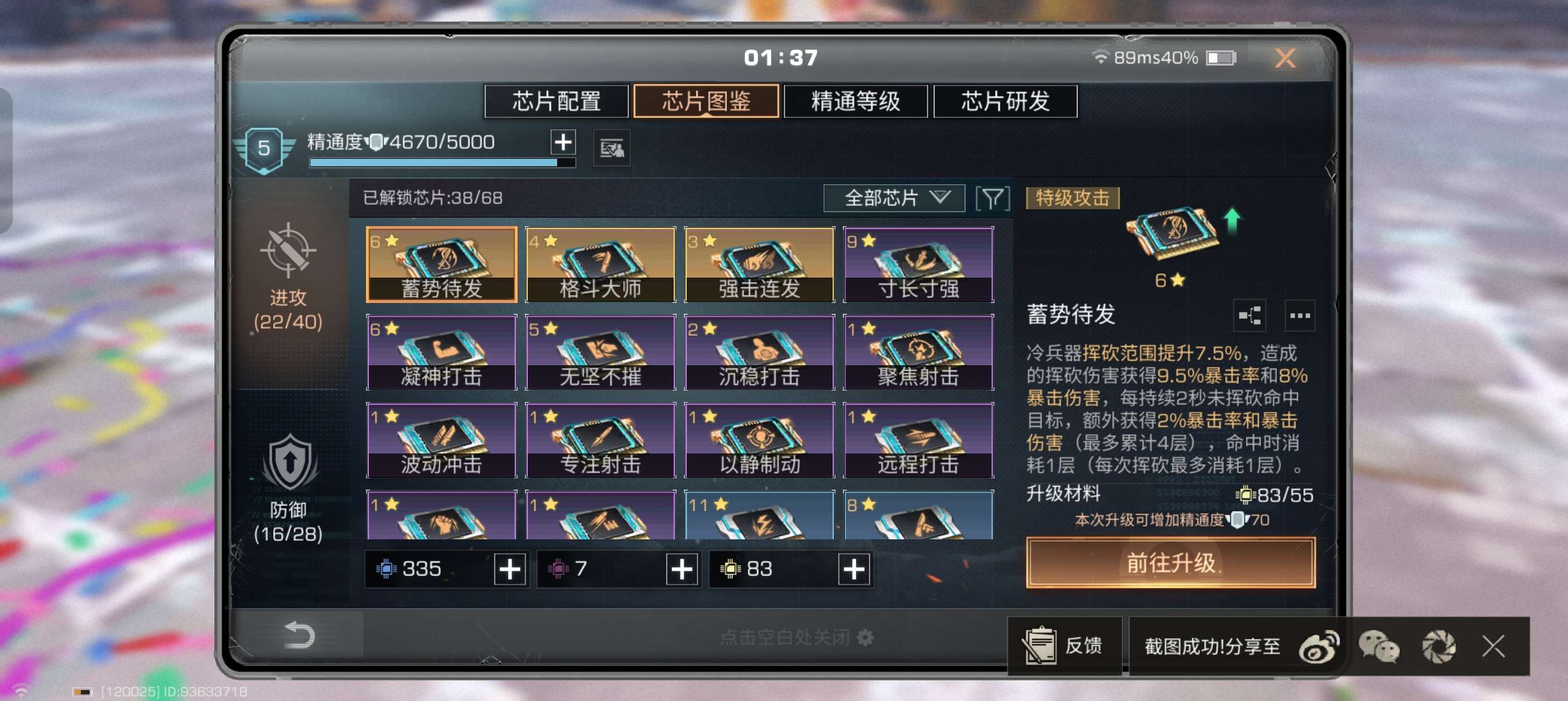Expand the 全部芯片 dropdown
The width and height of the screenshot is (1568, 701).
click(x=894, y=198)
